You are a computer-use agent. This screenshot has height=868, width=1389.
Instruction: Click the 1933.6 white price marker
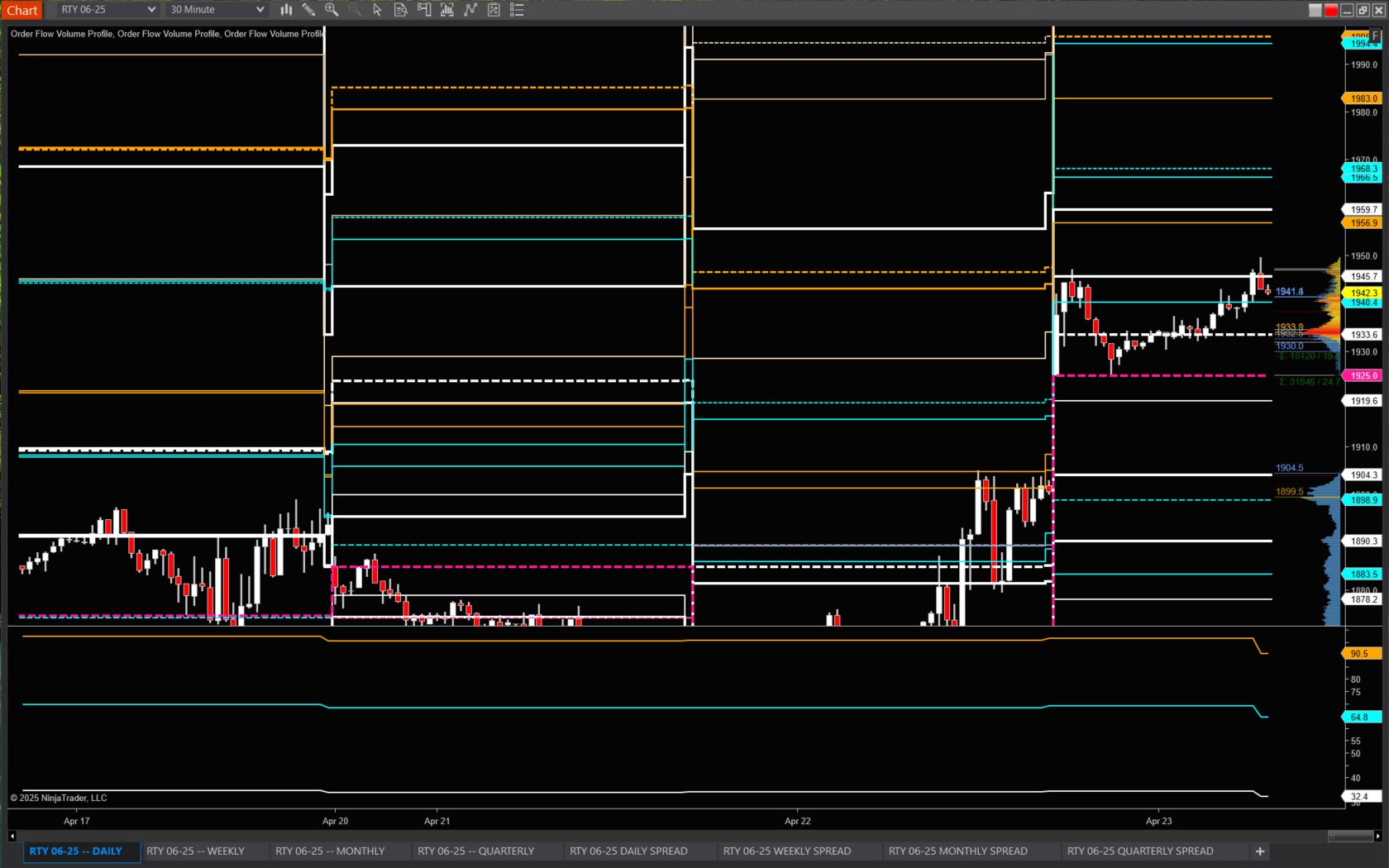[x=1363, y=335]
